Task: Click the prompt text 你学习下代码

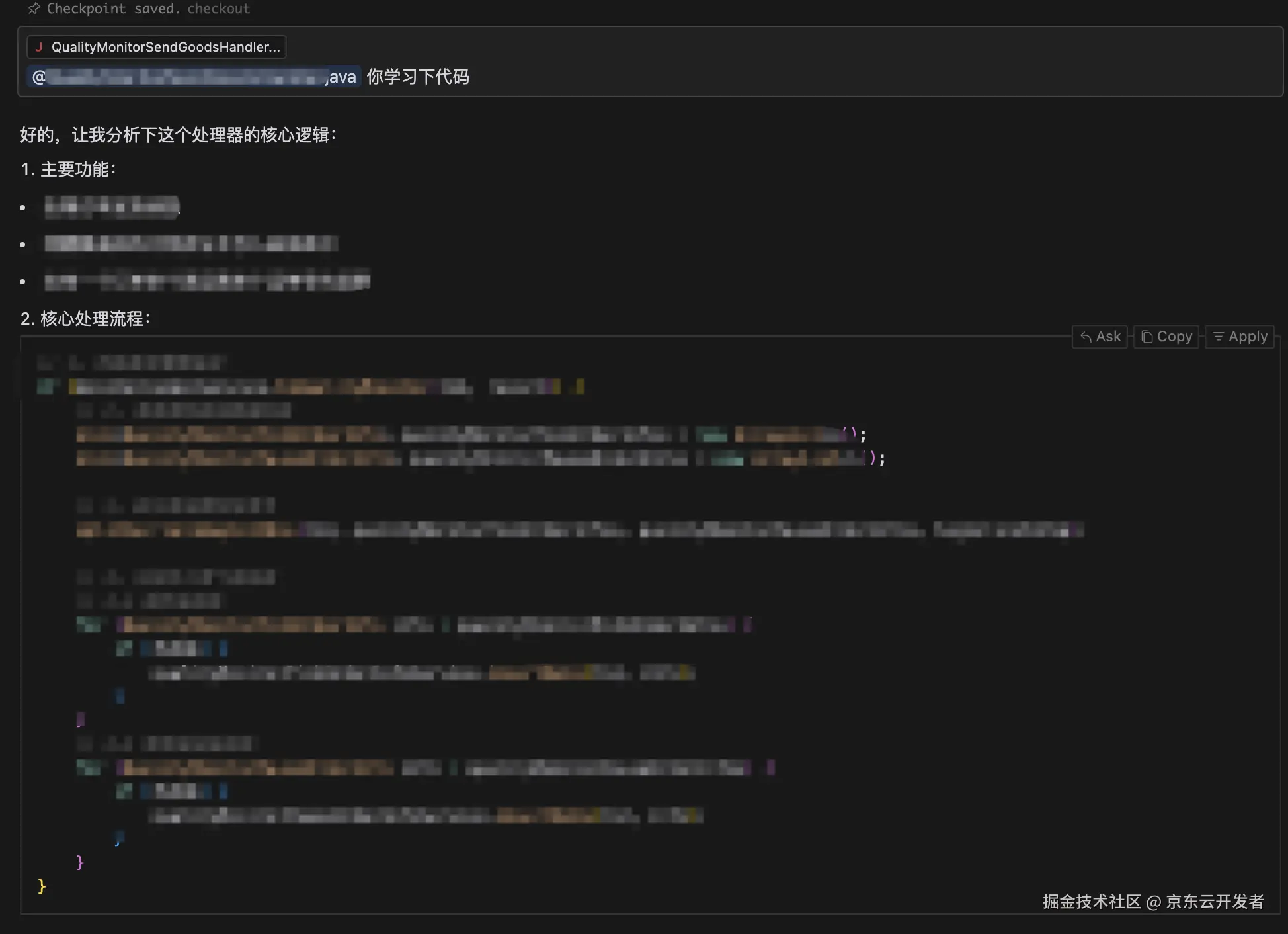Action: [418, 77]
